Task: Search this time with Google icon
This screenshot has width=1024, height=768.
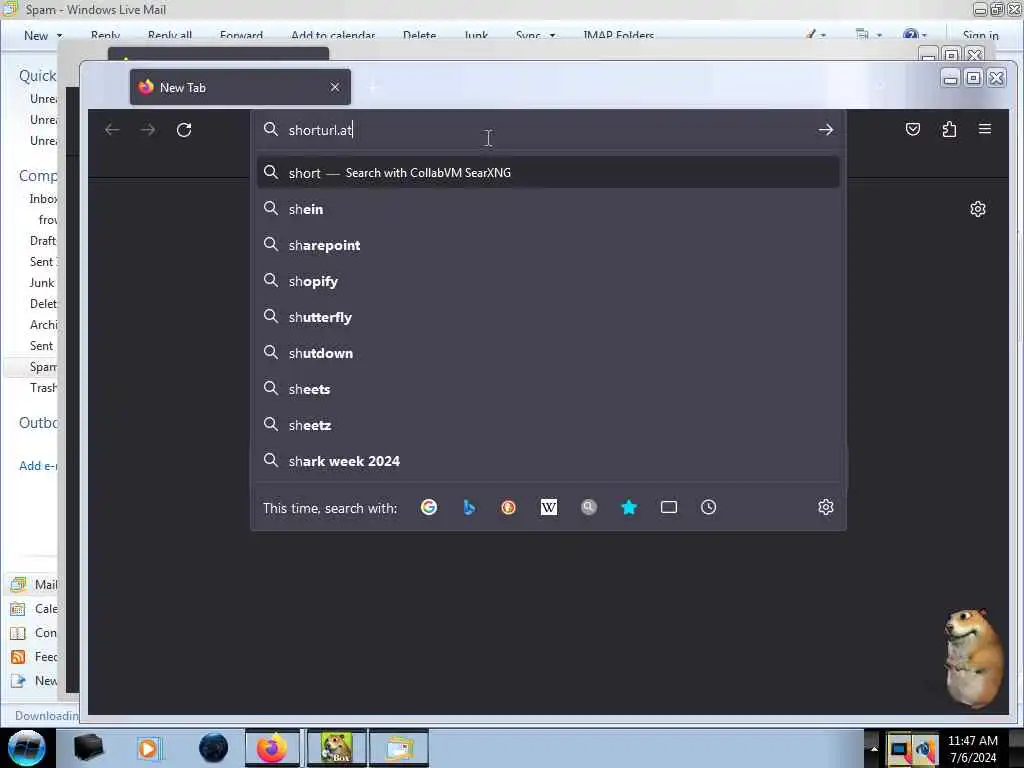Action: (429, 507)
